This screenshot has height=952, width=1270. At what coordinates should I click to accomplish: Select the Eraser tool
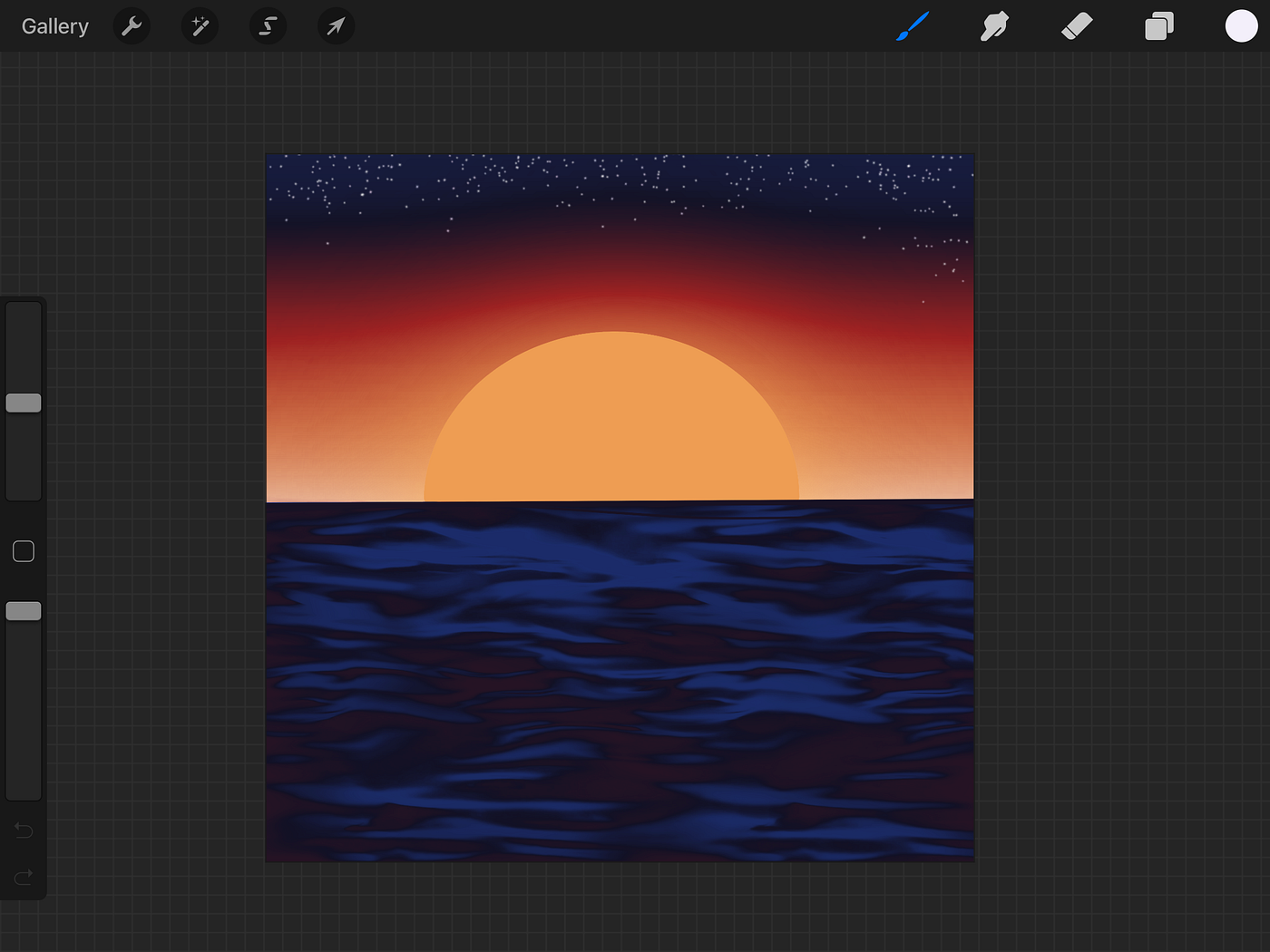[1077, 26]
